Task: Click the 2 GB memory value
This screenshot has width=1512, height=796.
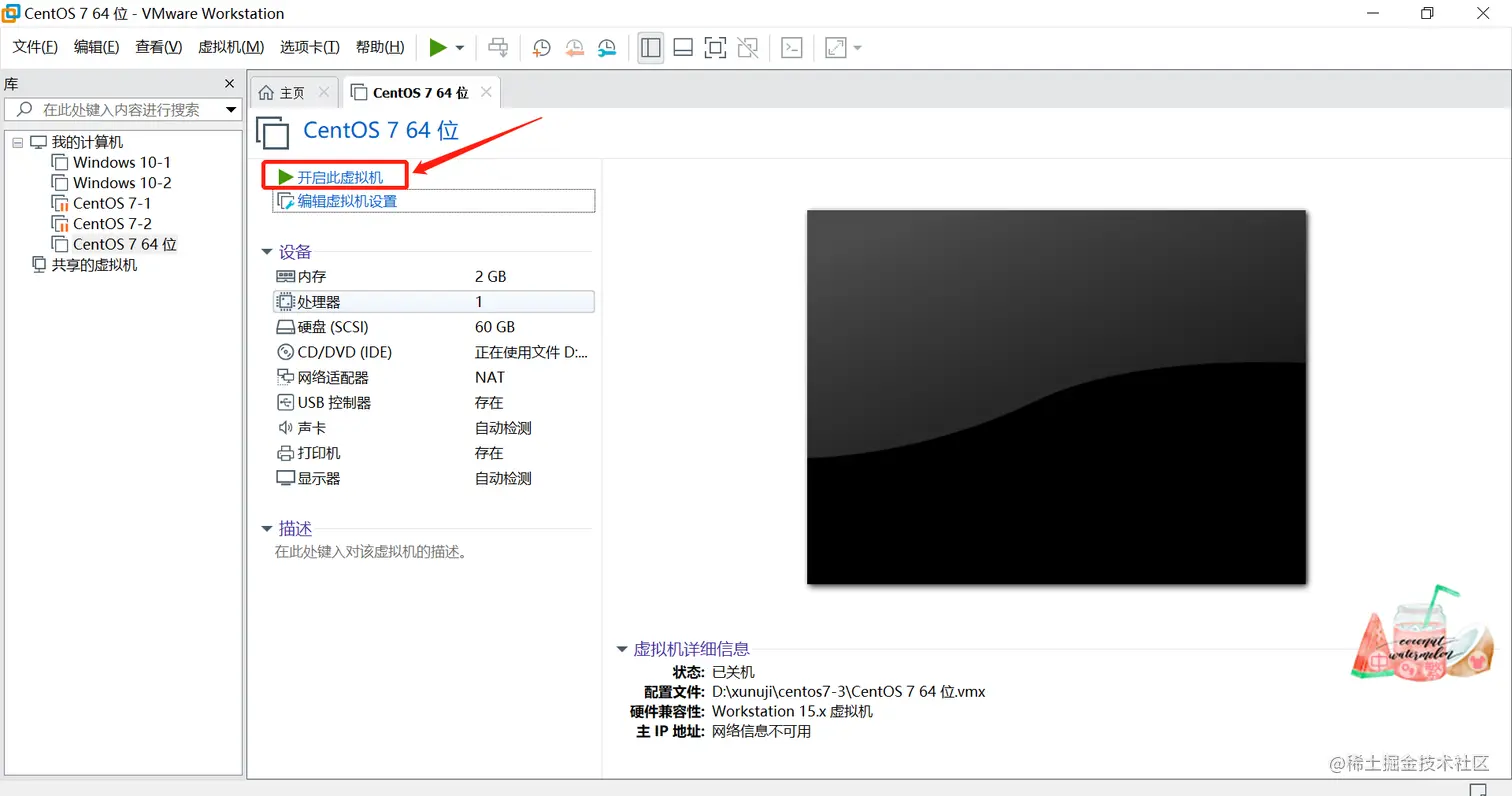Action: click(491, 276)
